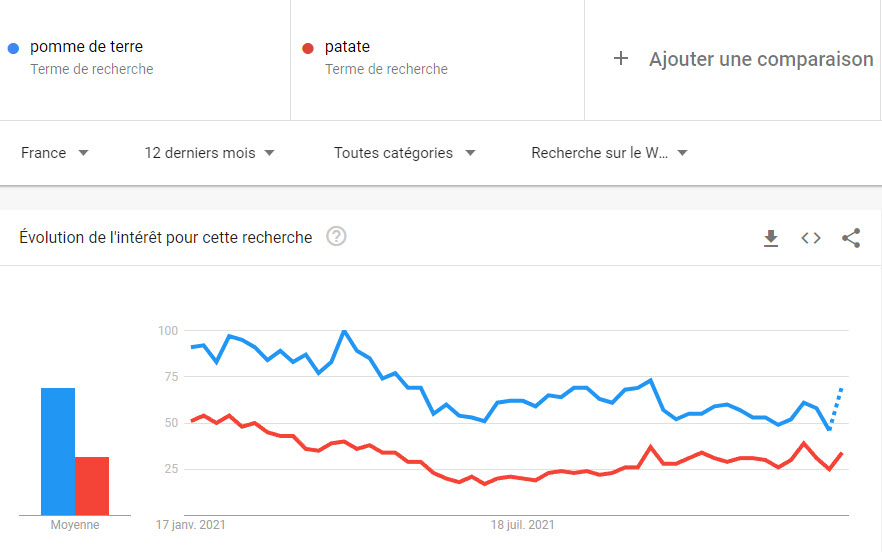This screenshot has width=882, height=552.
Task: Click the share icon for the chart
Action: click(x=851, y=238)
